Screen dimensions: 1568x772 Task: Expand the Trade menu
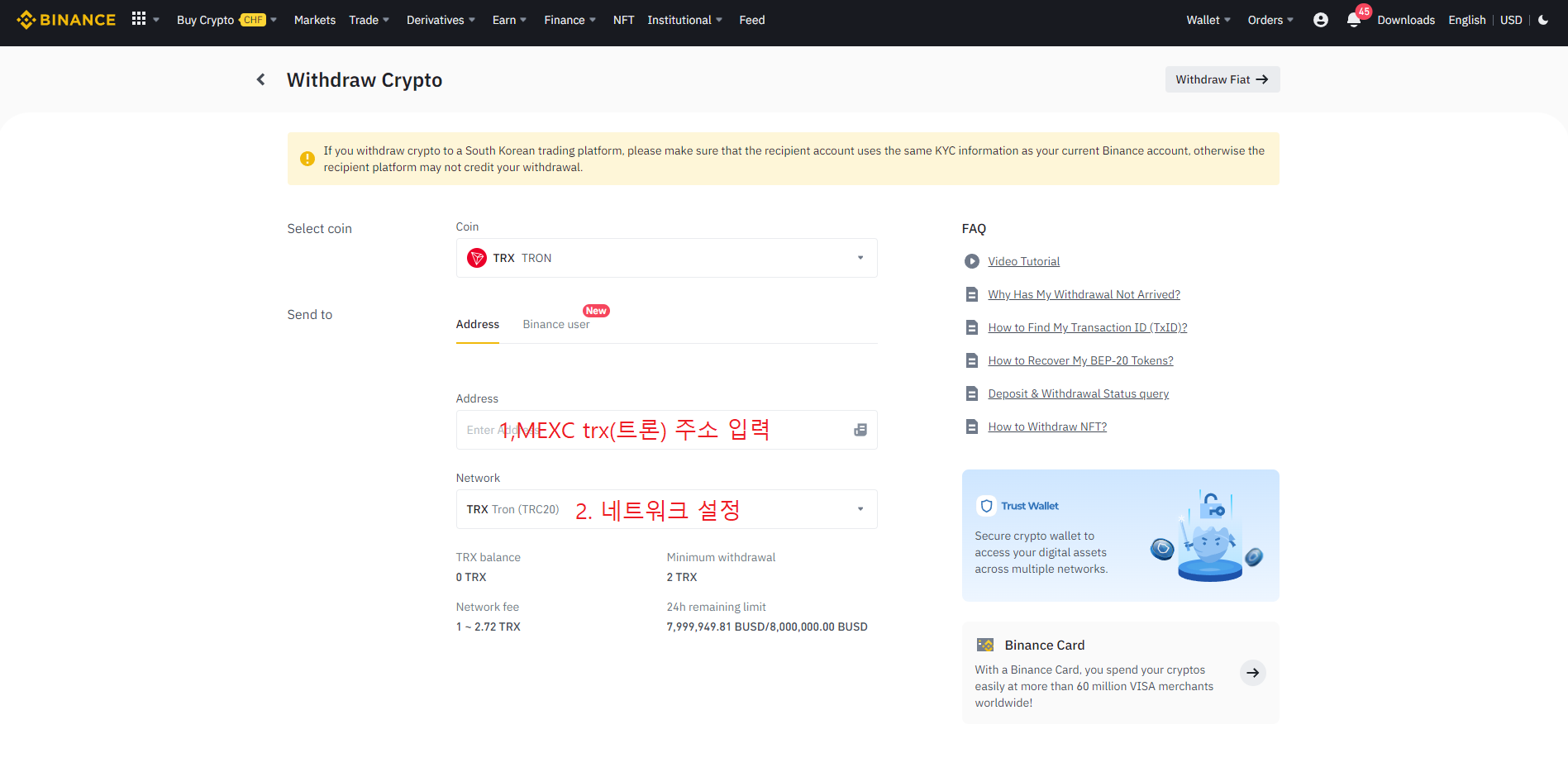coord(369,20)
